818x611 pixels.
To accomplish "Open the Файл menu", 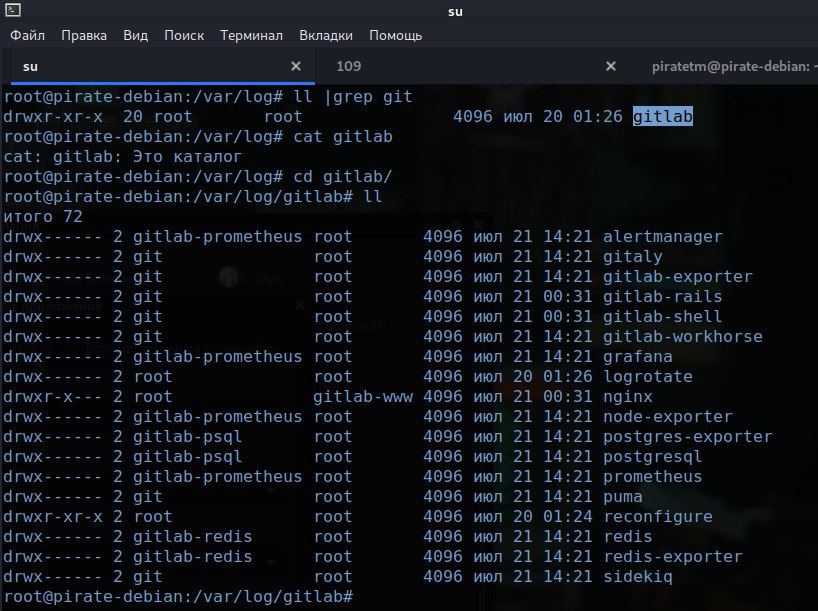I will tap(28, 35).
